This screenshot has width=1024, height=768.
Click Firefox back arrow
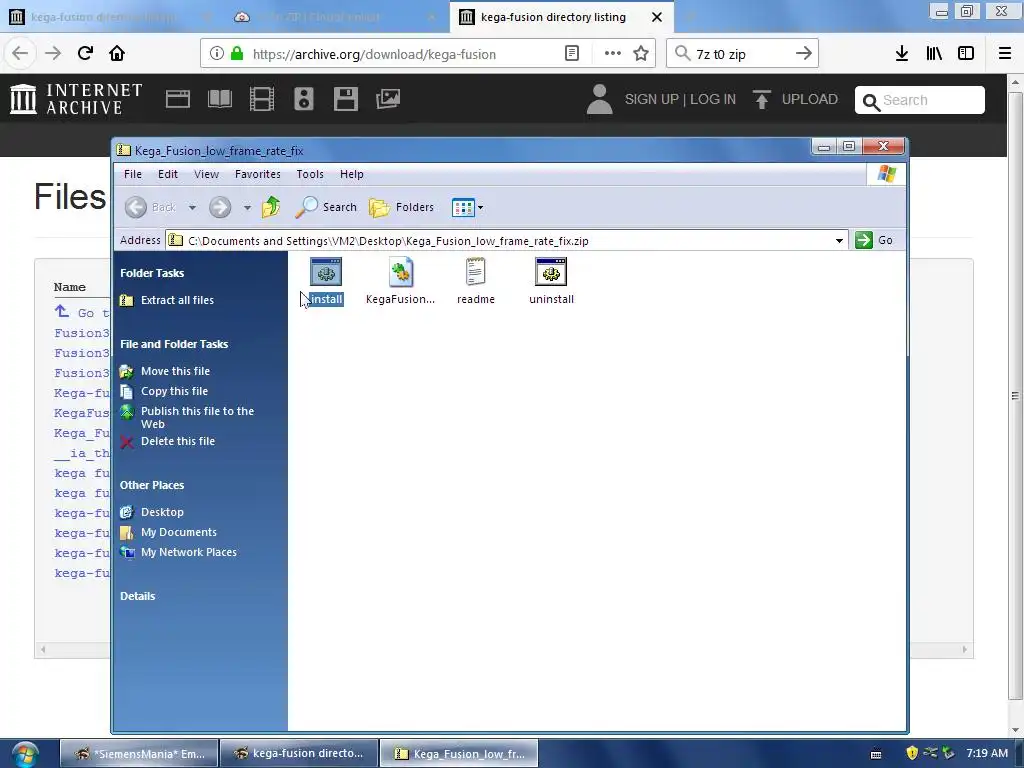pyautogui.click(x=20, y=54)
